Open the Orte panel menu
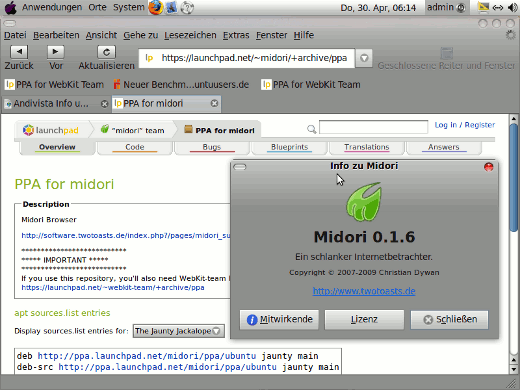Screen dimensions: 520x390 pyautogui.click(x=97, y=7)
